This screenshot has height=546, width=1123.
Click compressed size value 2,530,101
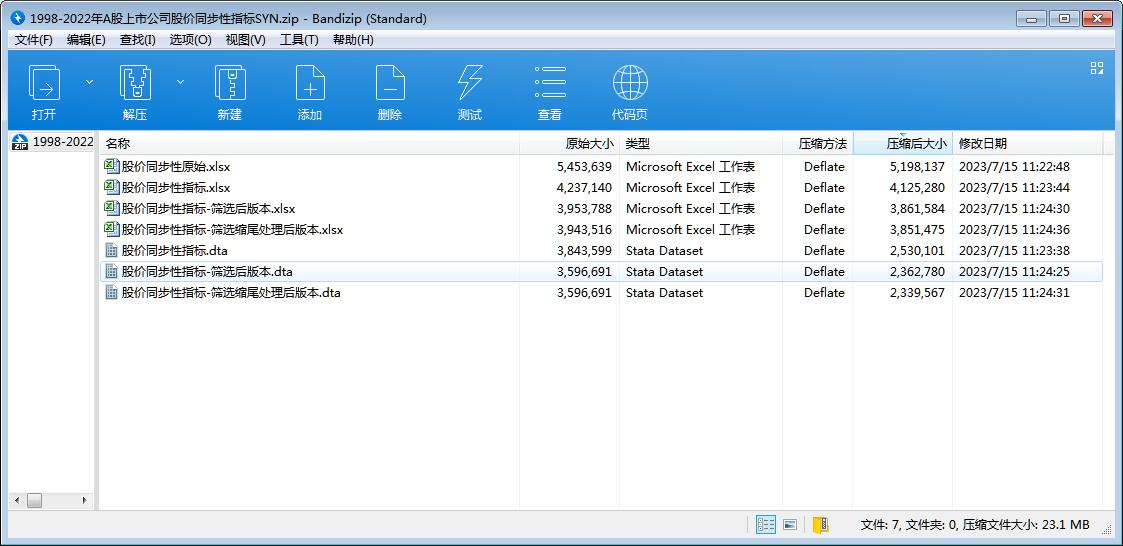917,250
